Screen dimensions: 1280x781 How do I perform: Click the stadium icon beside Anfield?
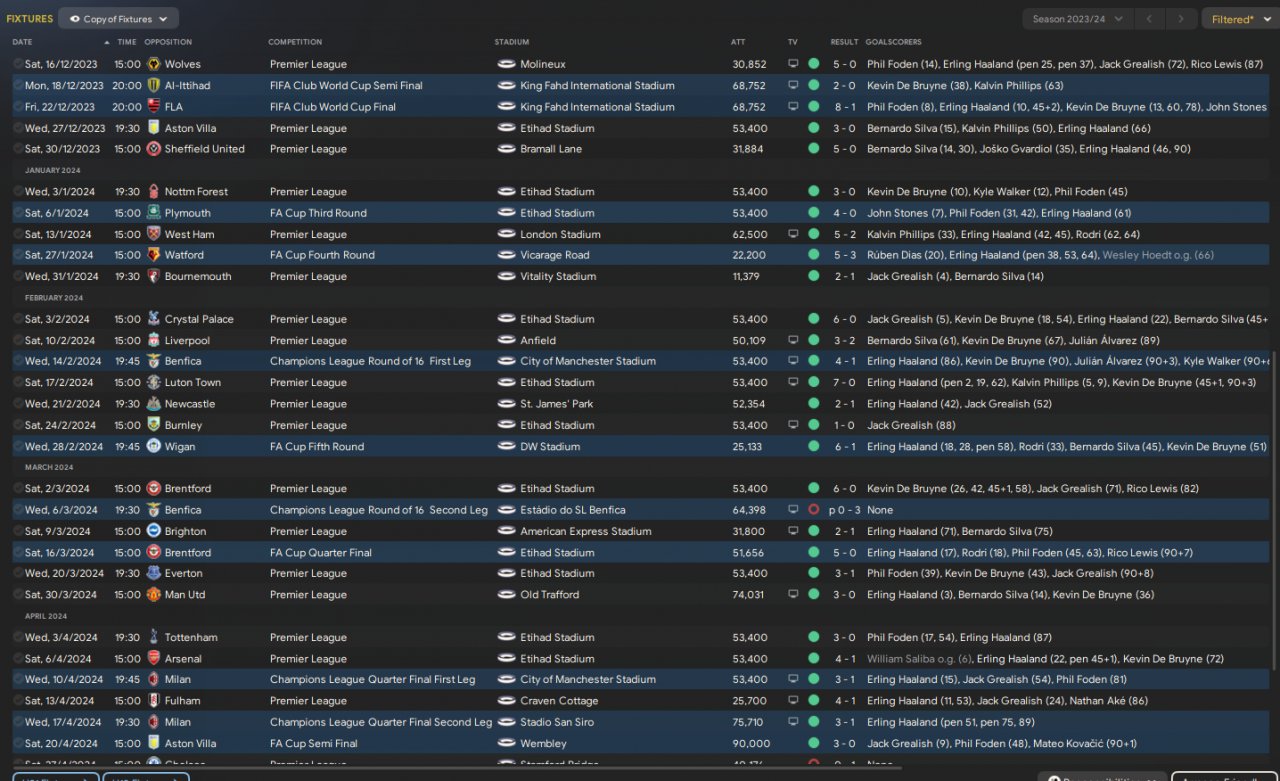(x=506, y=340)
